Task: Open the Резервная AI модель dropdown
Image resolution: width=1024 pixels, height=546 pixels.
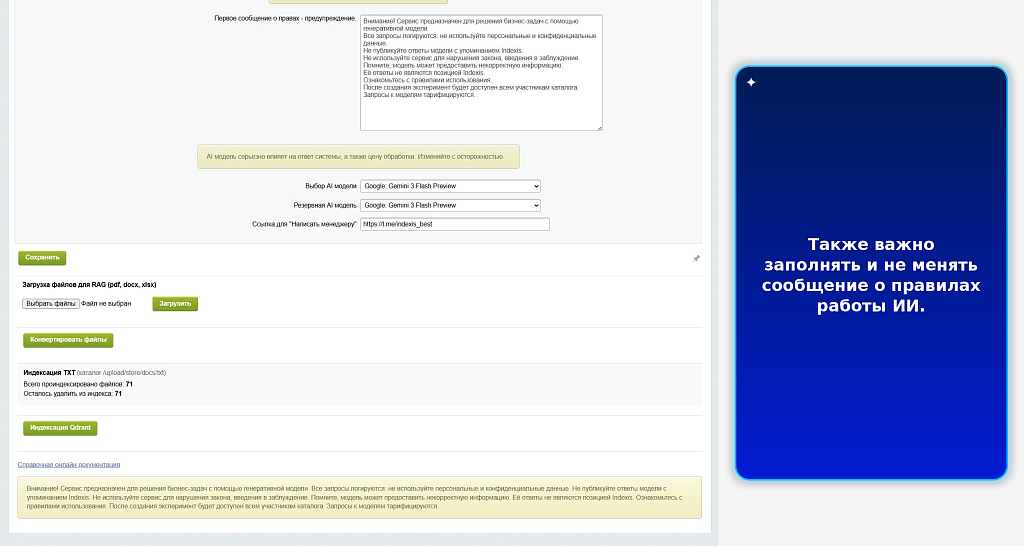Action: [450, 205]
